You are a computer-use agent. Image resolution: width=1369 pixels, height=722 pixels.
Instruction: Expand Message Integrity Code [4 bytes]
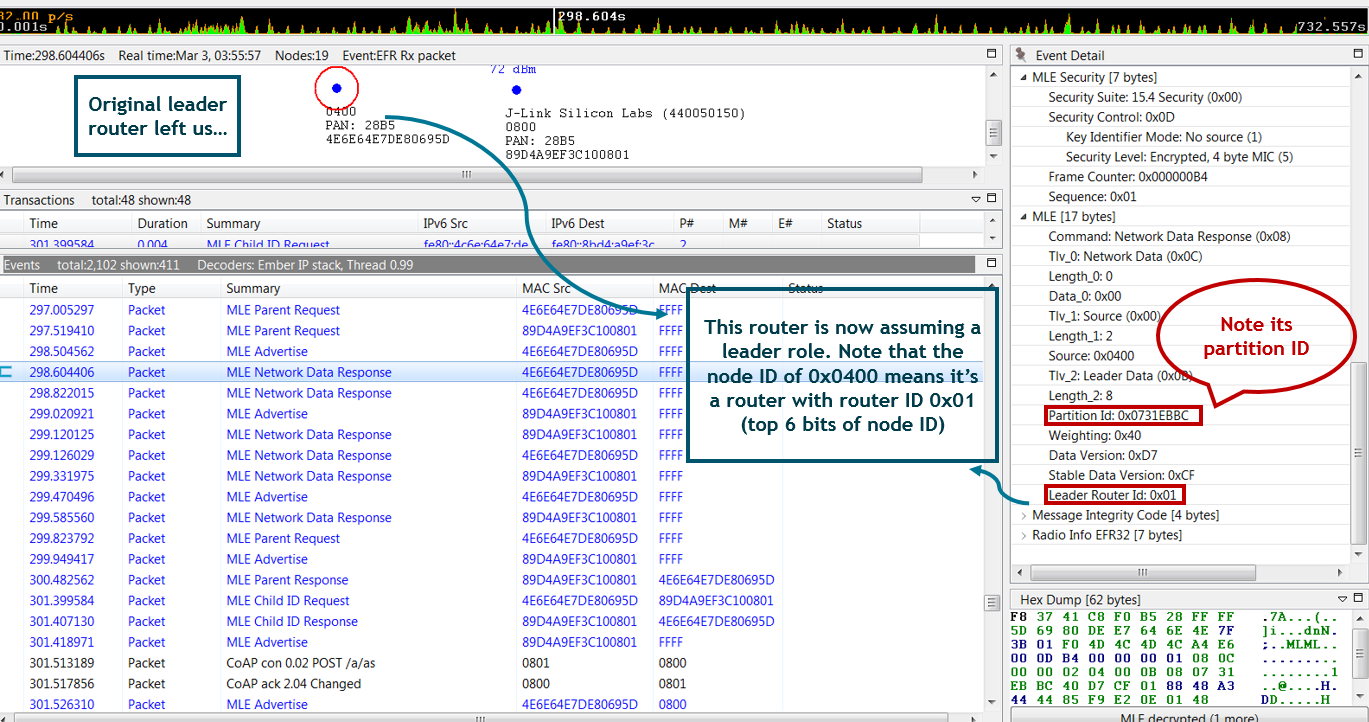click(x=1023, y=516)
